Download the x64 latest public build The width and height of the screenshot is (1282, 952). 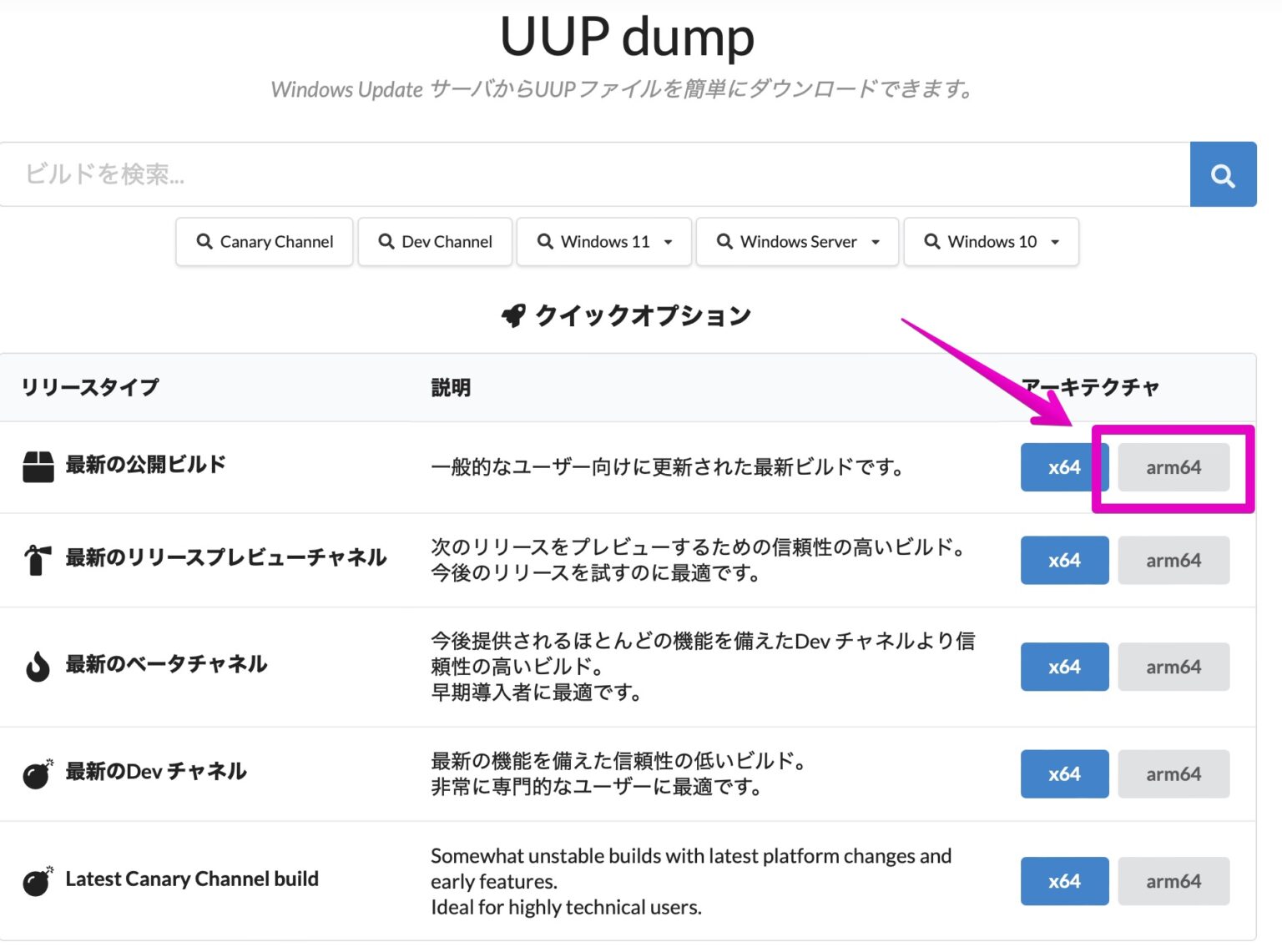point(1064,467)
